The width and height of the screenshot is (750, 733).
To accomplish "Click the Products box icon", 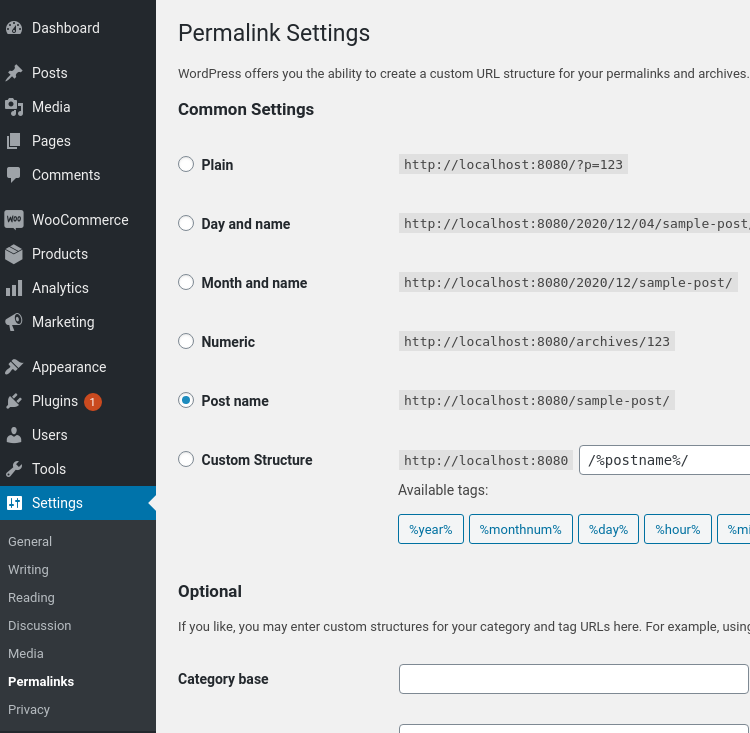I will click(x=14, y=254).
